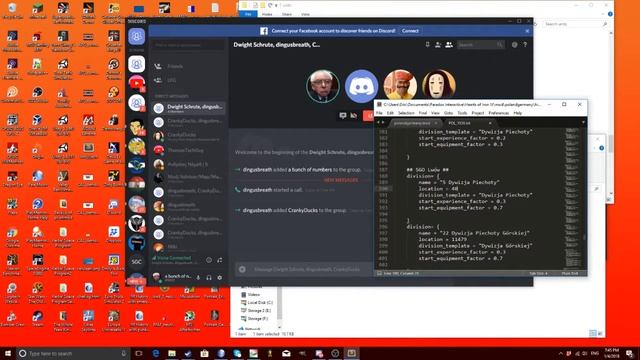Open the mentions icon in Discord header

(514, 44)
